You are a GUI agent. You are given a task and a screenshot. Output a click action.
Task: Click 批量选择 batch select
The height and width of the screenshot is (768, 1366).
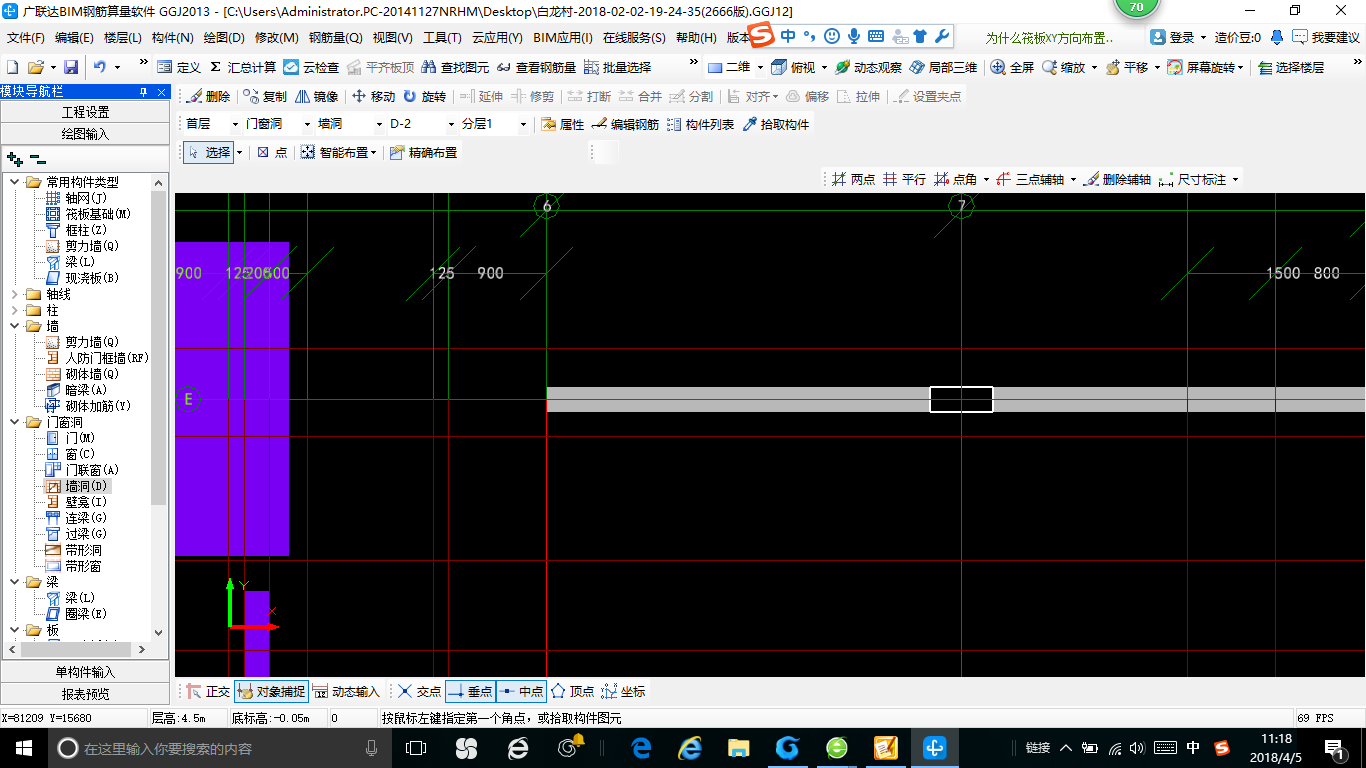(617, 67)
